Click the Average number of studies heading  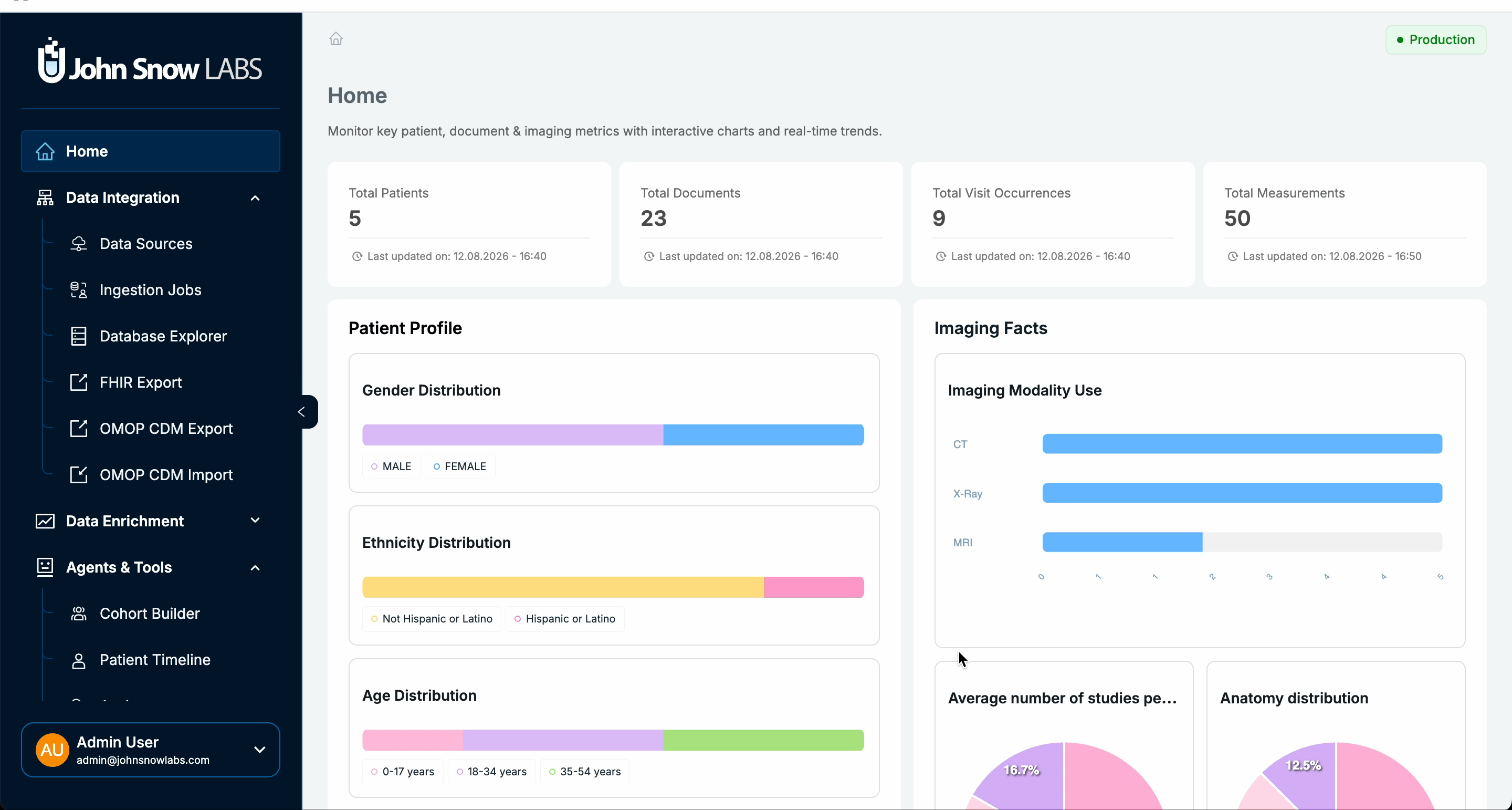coord(1063,699)
